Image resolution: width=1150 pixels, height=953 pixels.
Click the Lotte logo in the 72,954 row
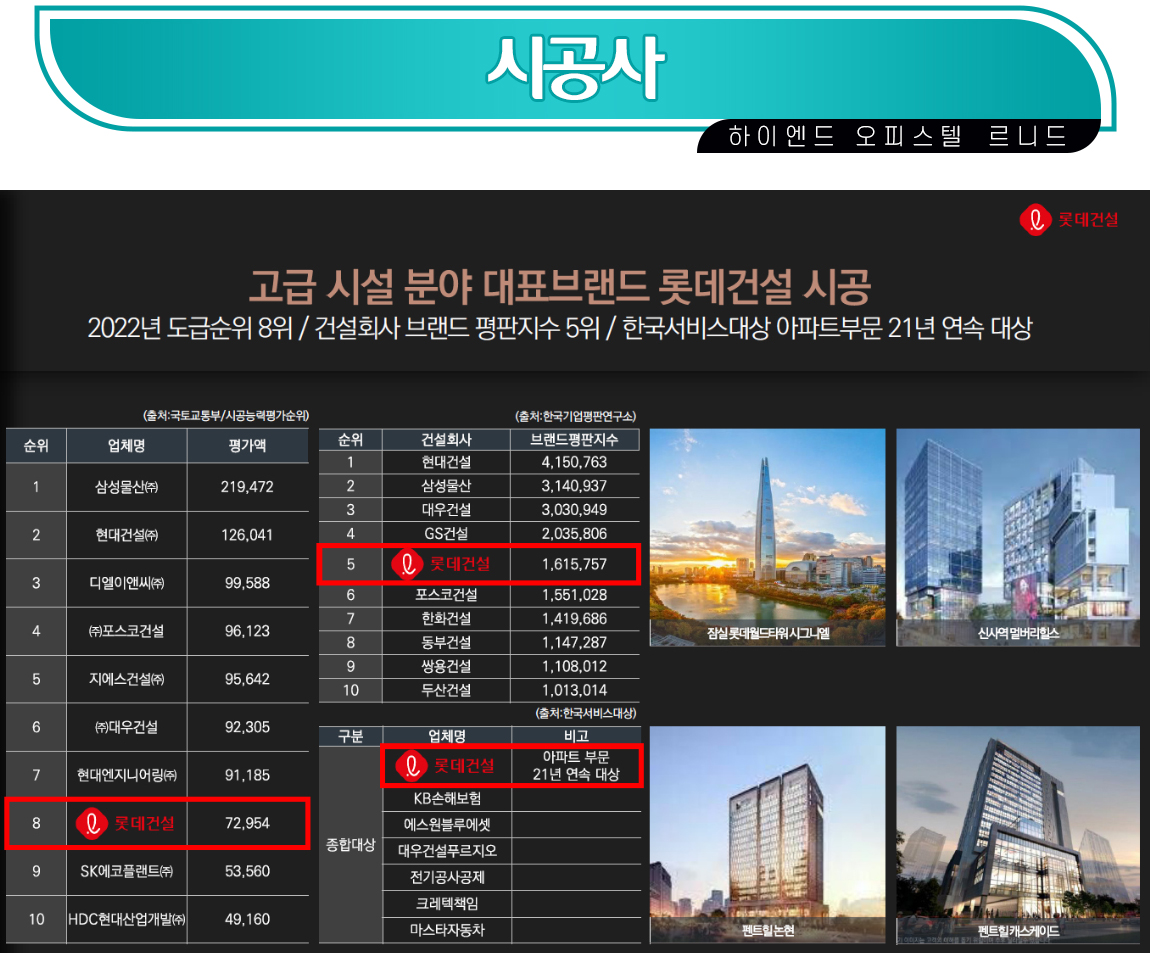(x=92, y=823)
